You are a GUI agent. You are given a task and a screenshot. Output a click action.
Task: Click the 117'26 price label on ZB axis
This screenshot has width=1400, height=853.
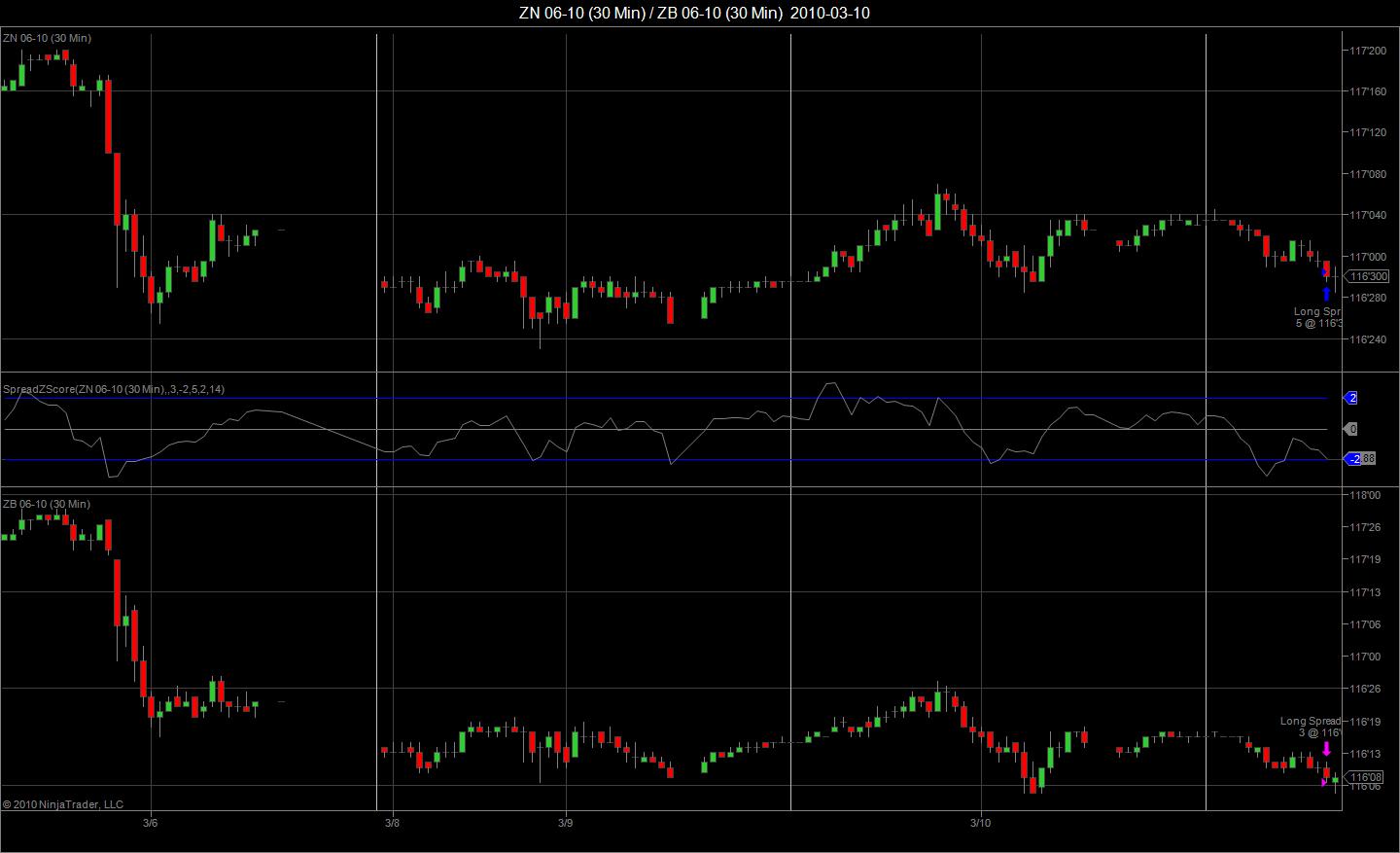point(1365,527)
